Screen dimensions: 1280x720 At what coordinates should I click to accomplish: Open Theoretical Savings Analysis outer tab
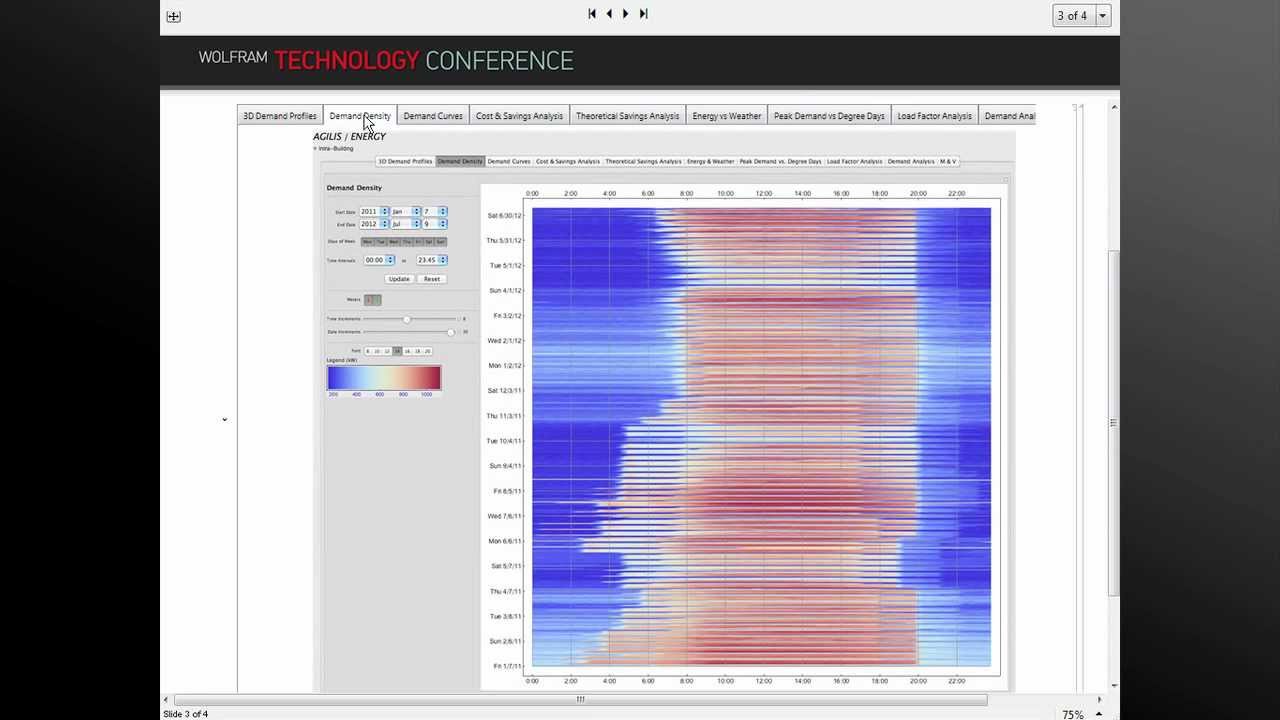pyautogui.click(x=627, y=116)
